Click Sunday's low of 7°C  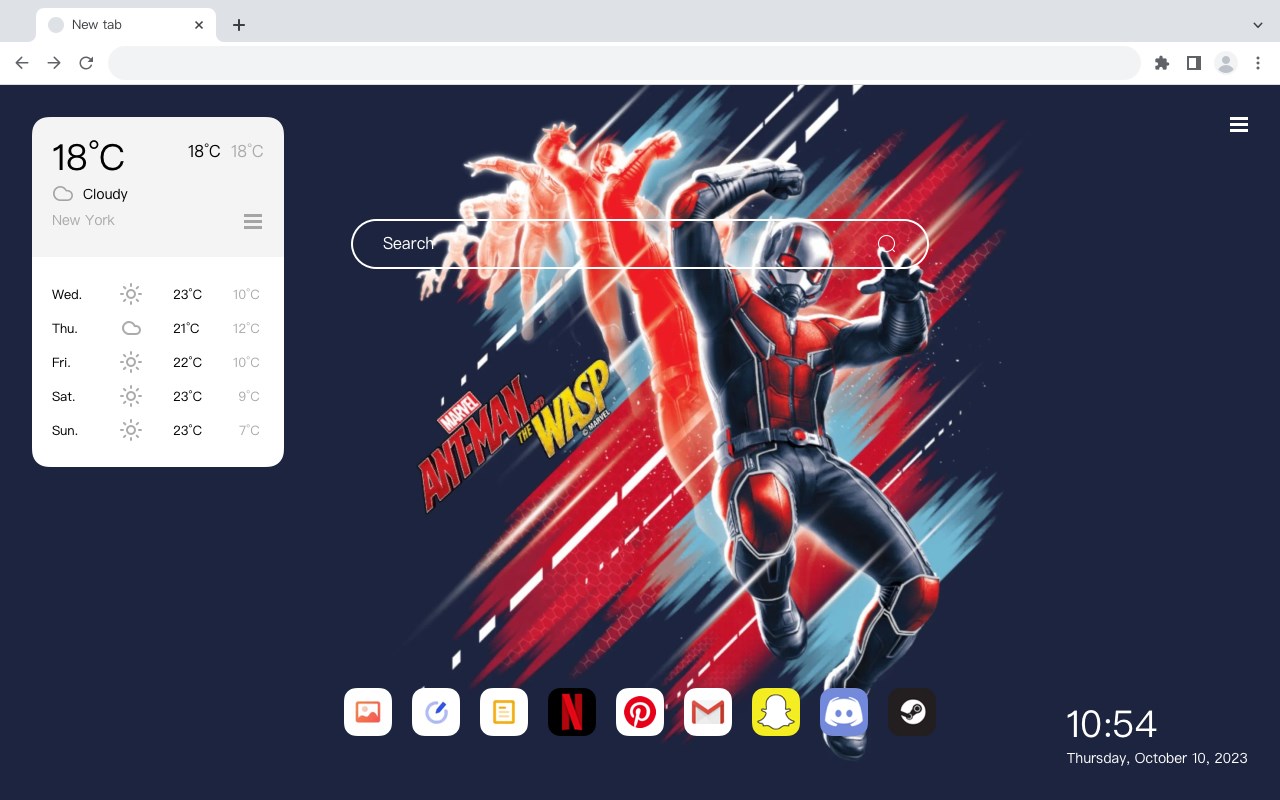[x=249, y=430]
